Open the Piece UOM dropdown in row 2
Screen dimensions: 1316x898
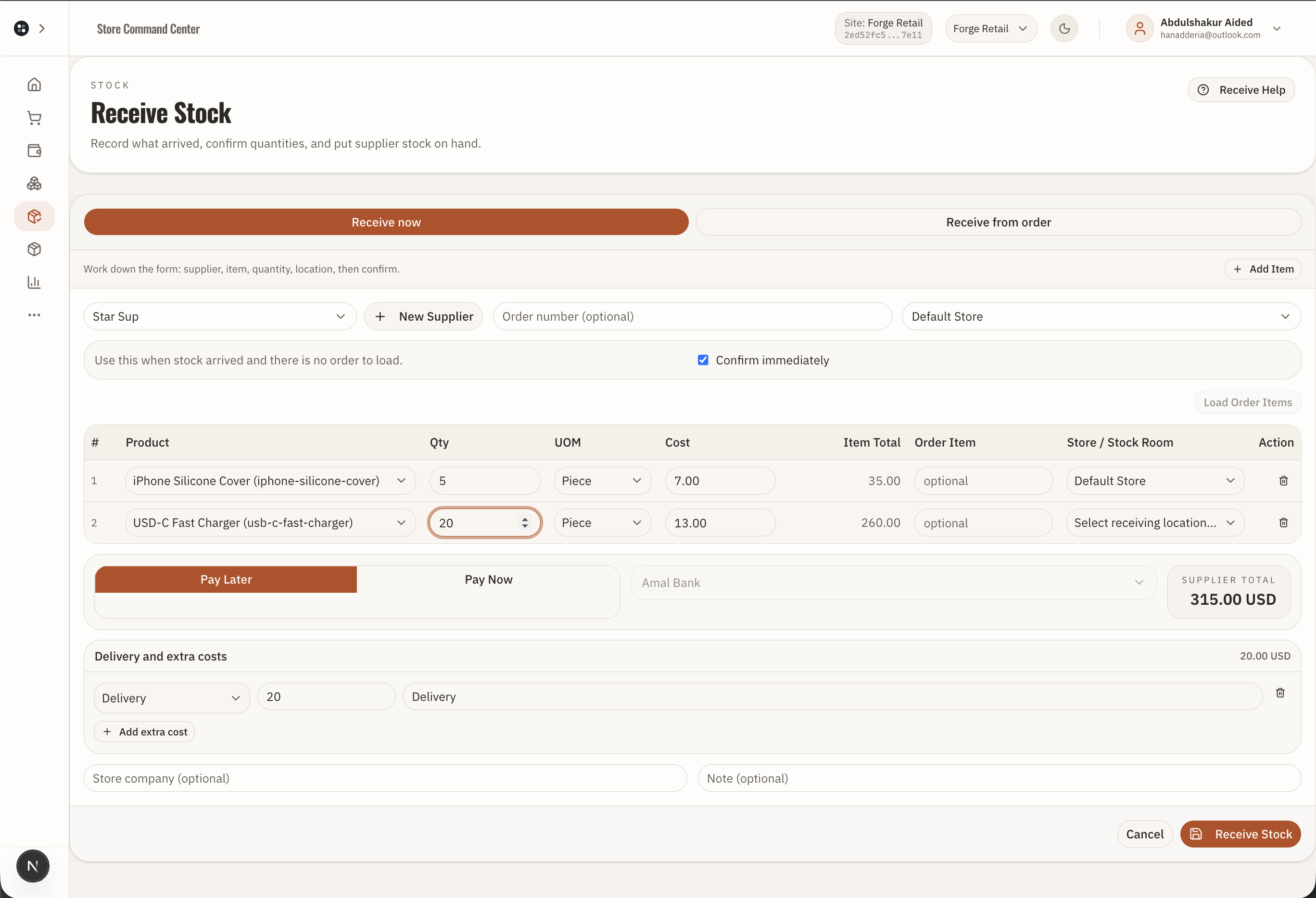click(603, 522)
